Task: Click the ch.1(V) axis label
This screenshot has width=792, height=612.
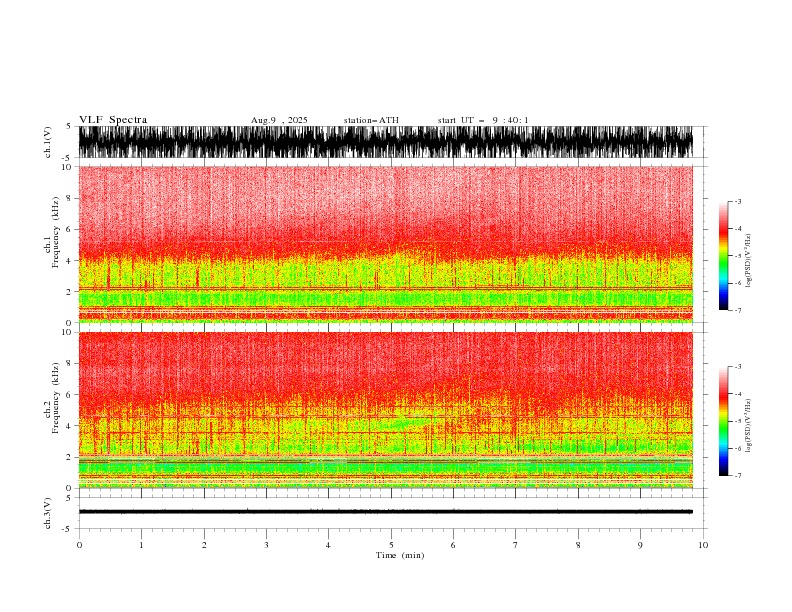Action: (x=48, y=142)
